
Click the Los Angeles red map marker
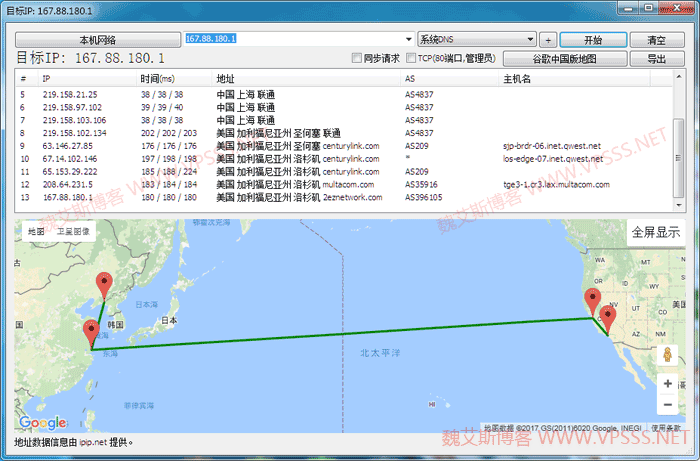(607, 321)
